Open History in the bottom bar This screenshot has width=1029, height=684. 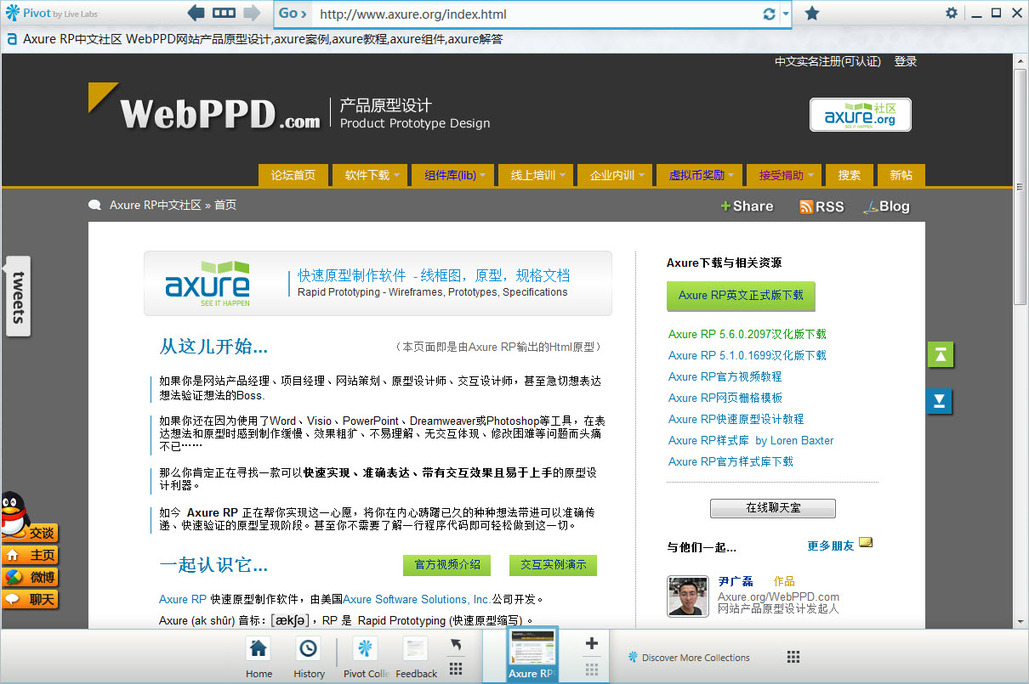(x=308, y=657)
